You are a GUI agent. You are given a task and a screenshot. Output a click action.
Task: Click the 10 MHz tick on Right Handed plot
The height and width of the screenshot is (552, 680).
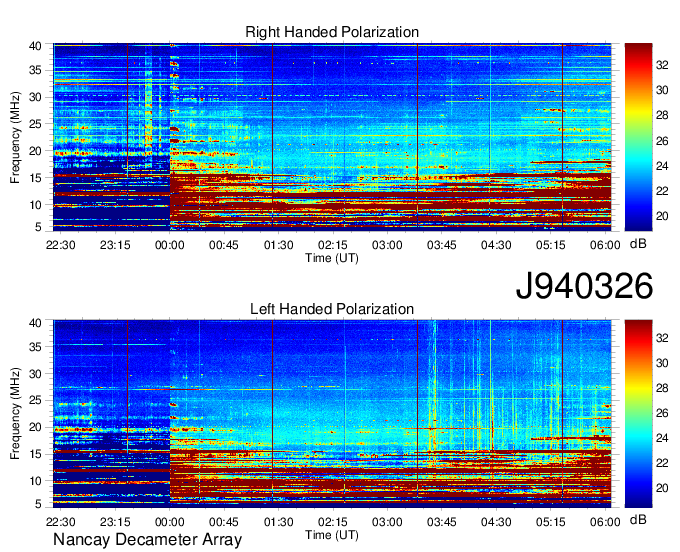[x=35, y=205]
